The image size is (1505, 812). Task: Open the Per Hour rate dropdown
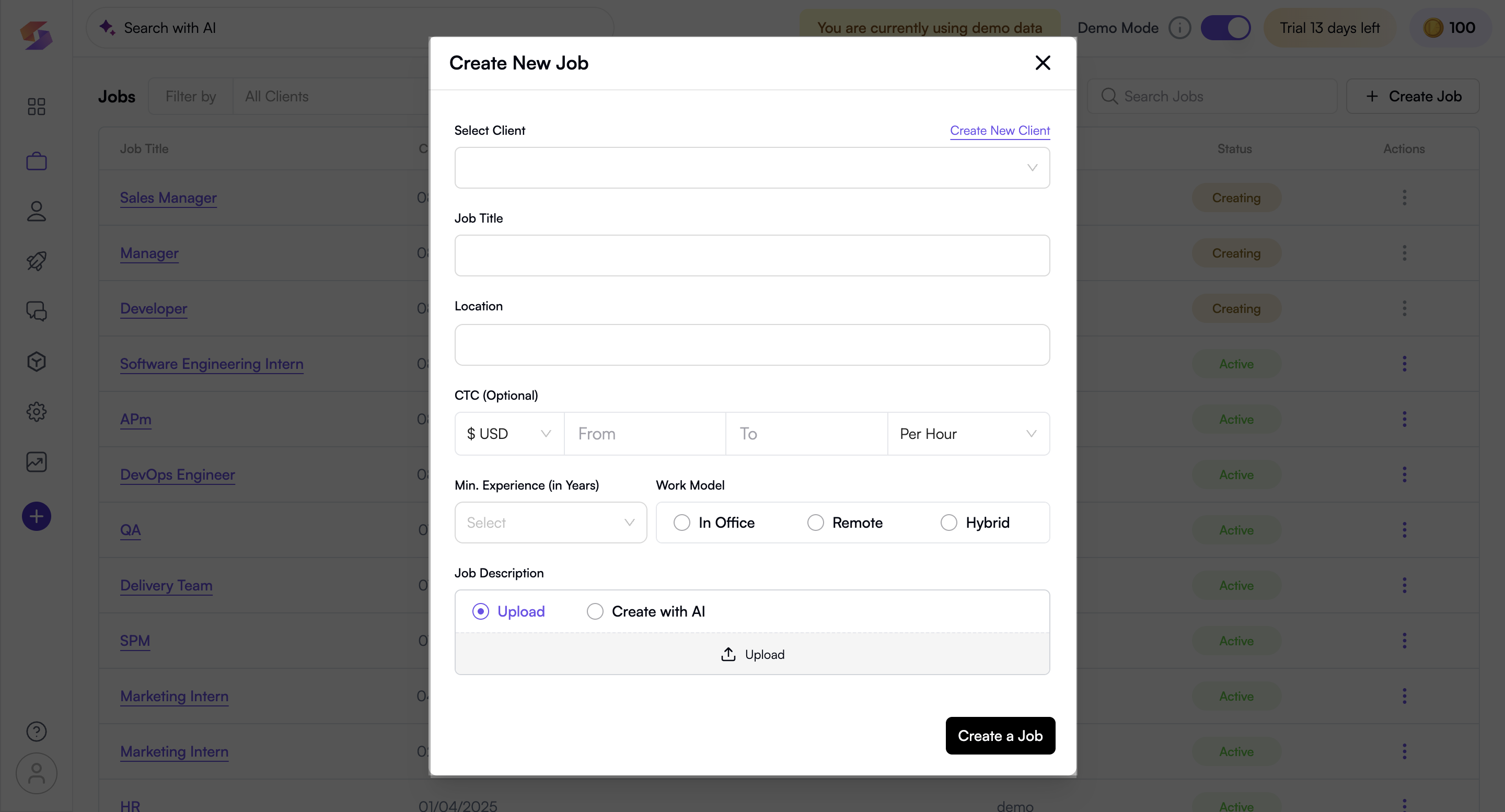coord(968,434)
